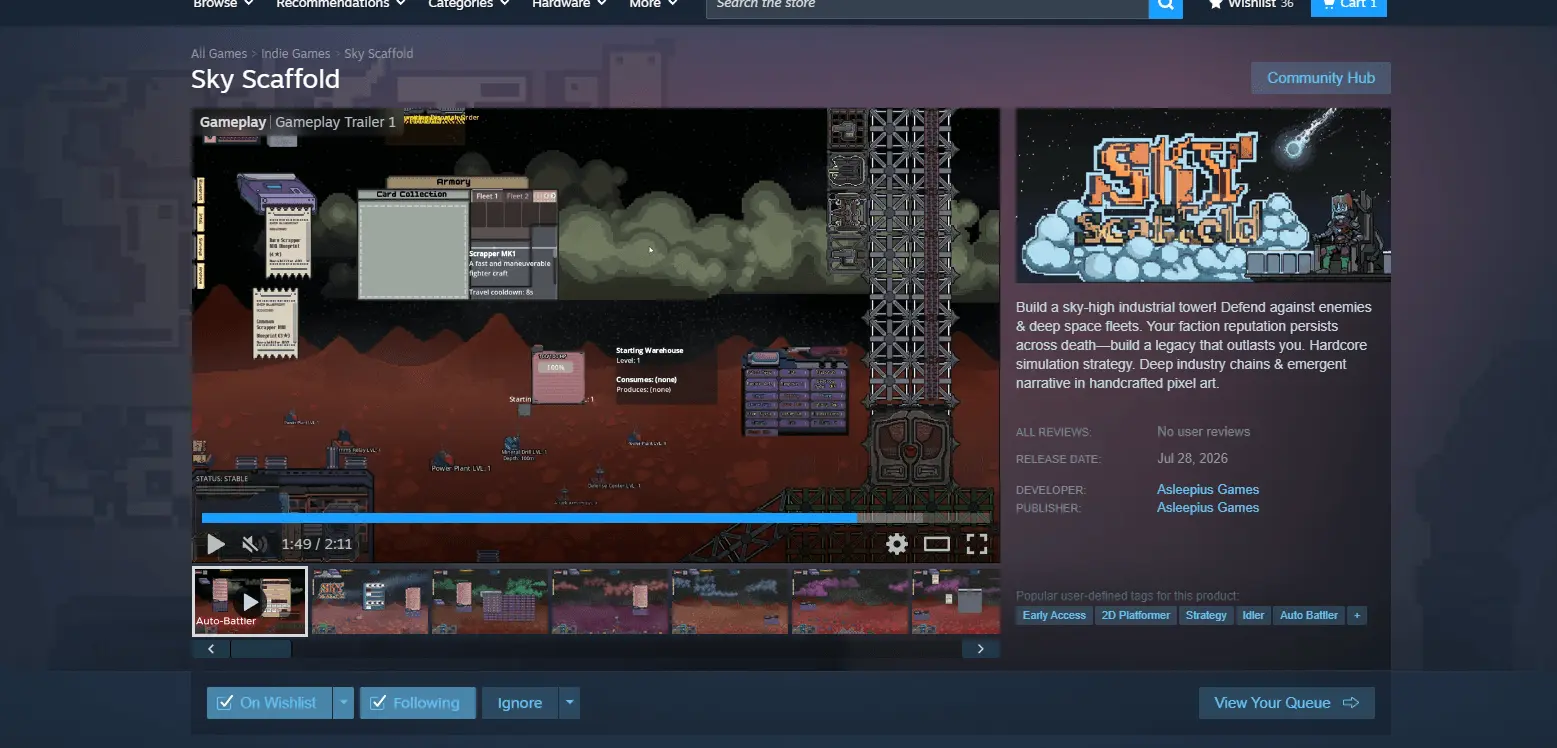The width and height of the screenshot is (1557, 748).
Task: Select the second screenshot thumbnail
Action: pyautogui.click(x=370, y=602)
